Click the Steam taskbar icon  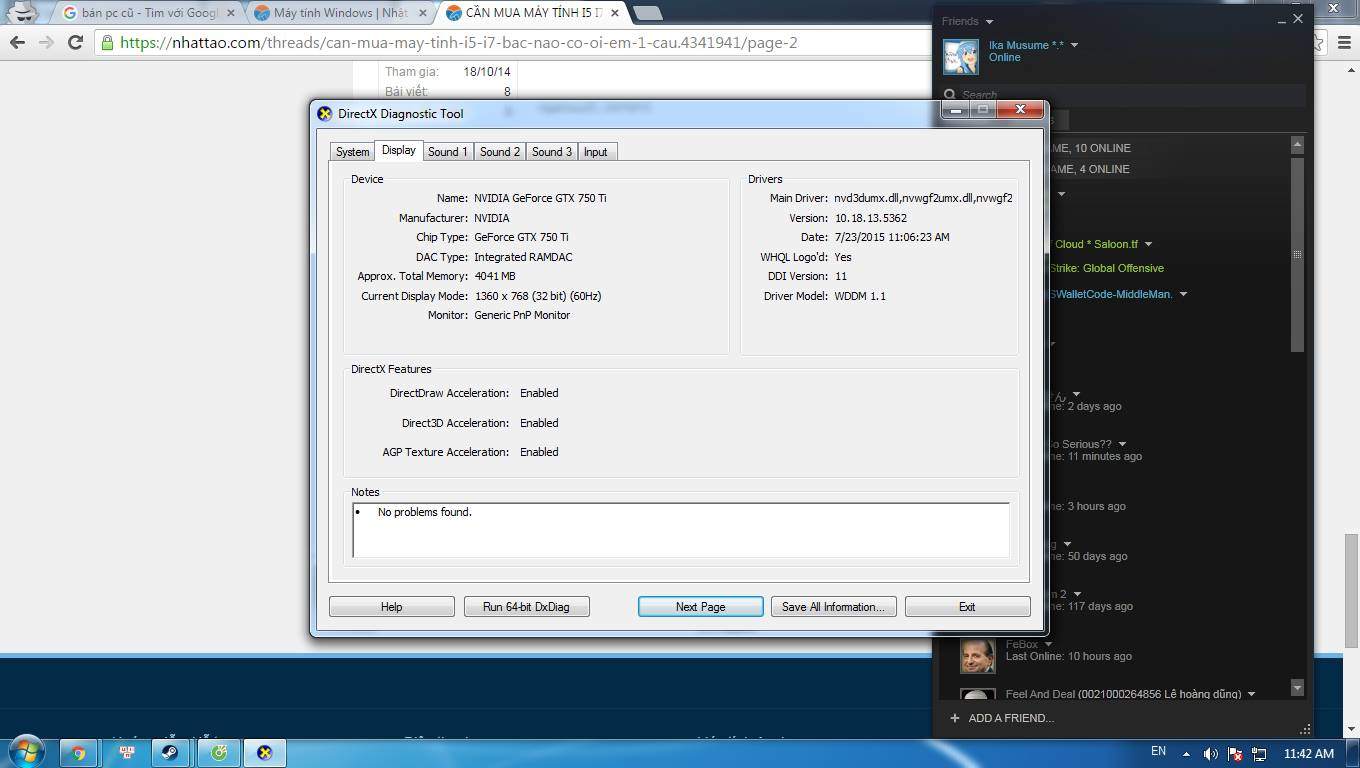pyautogui.click(x=170, y=752)
